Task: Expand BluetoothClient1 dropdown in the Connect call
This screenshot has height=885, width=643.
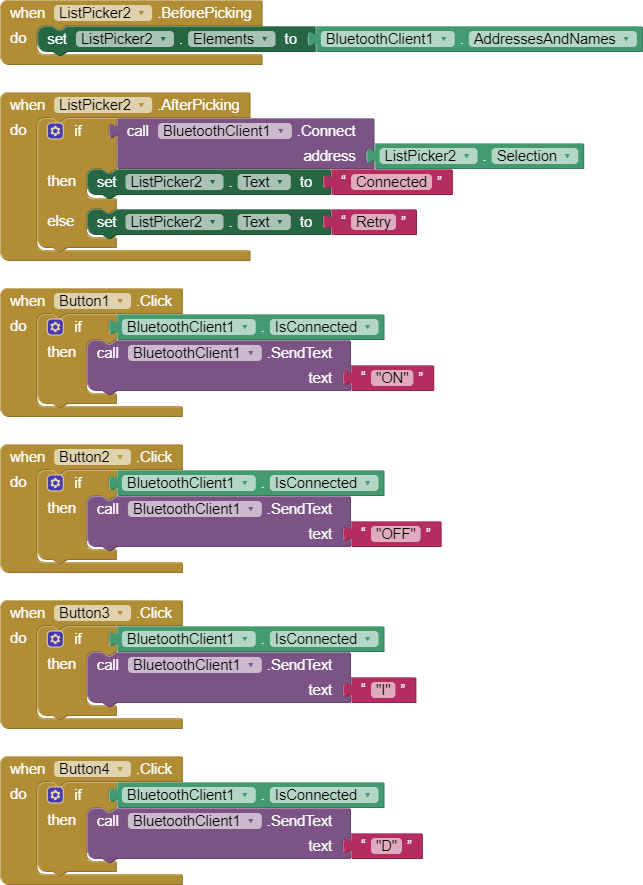Action: [x=224, y=131]
